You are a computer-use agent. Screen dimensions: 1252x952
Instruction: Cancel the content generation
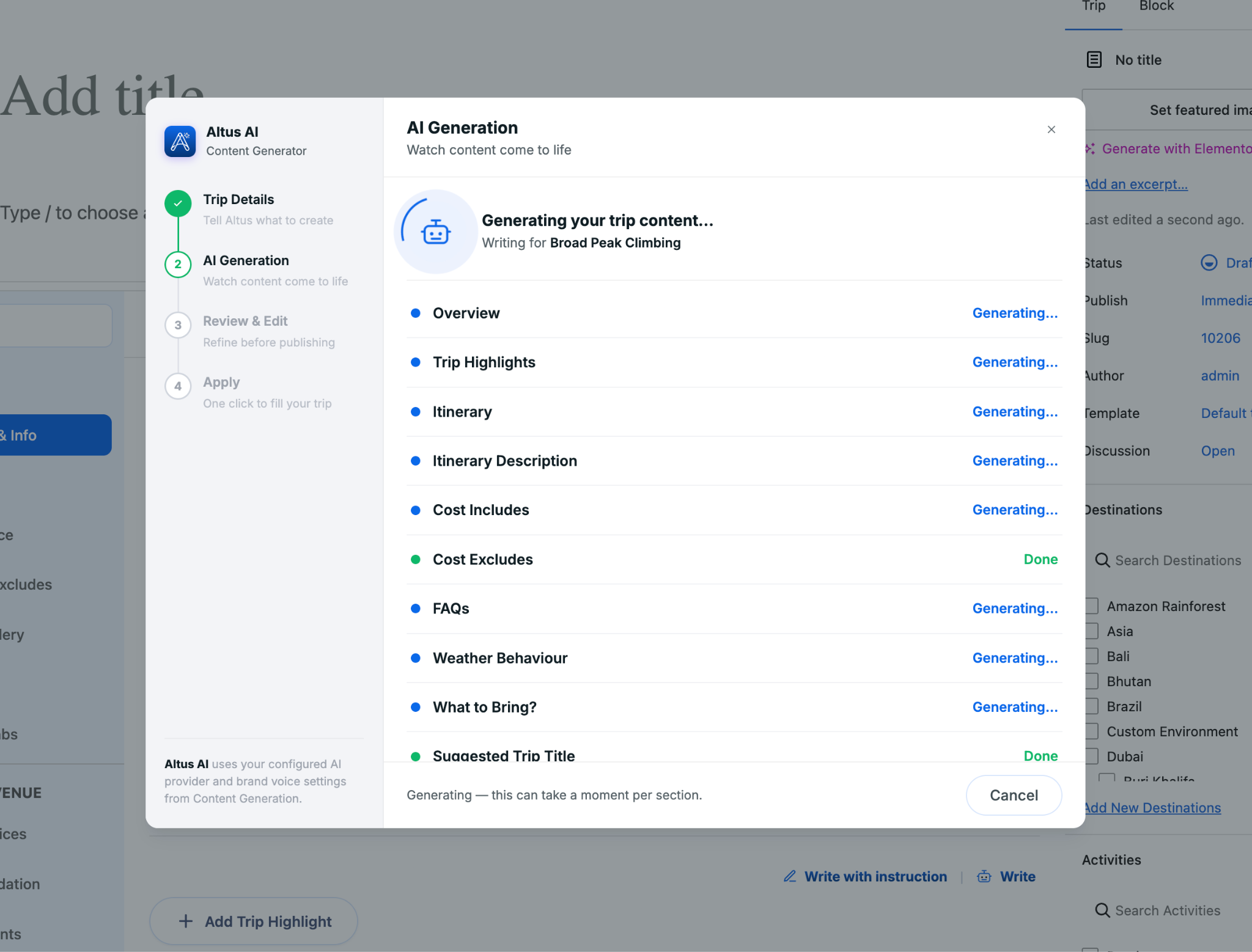(x=1014, y=795)
